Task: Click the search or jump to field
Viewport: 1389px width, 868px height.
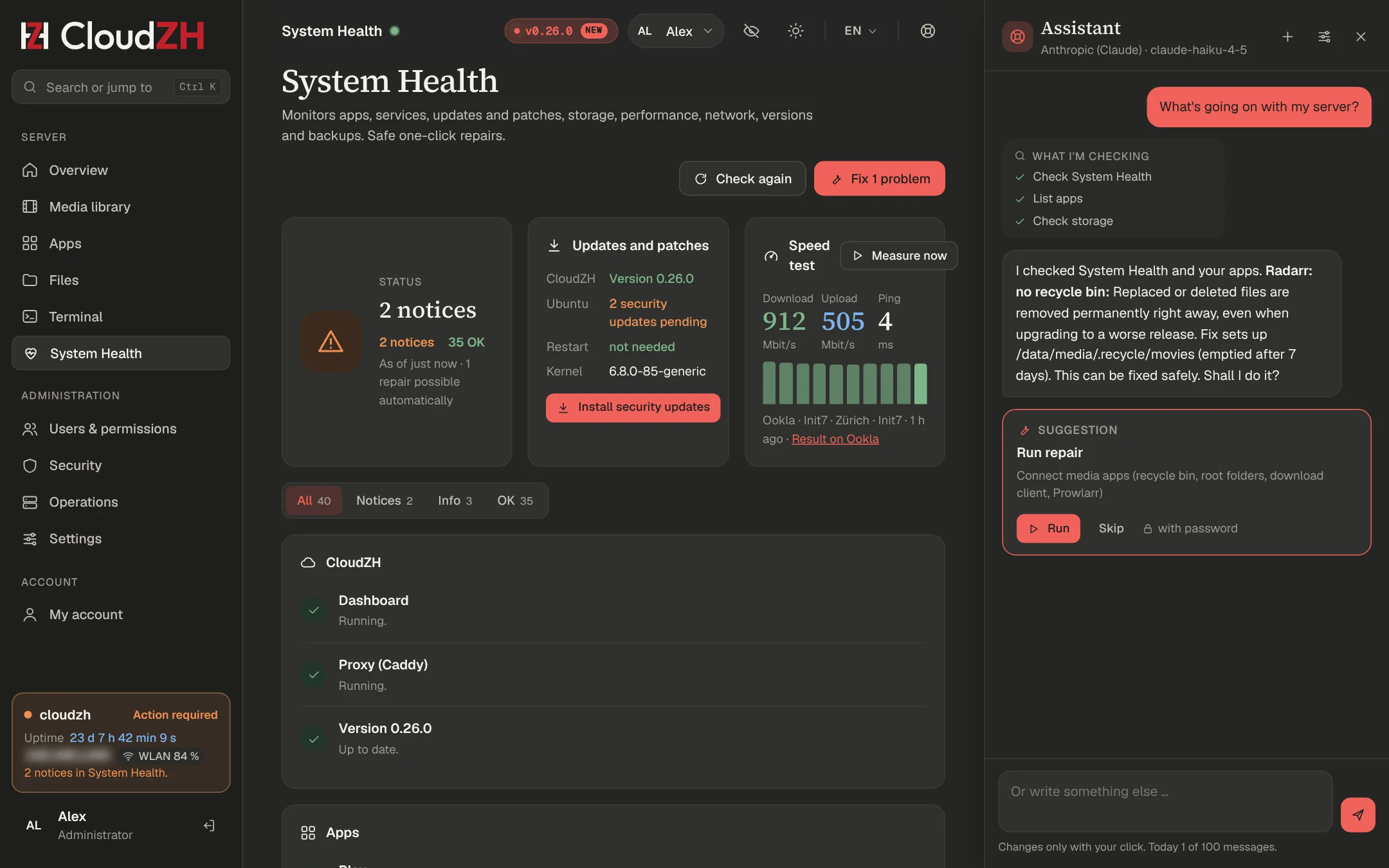Action: tap(121, 87)
